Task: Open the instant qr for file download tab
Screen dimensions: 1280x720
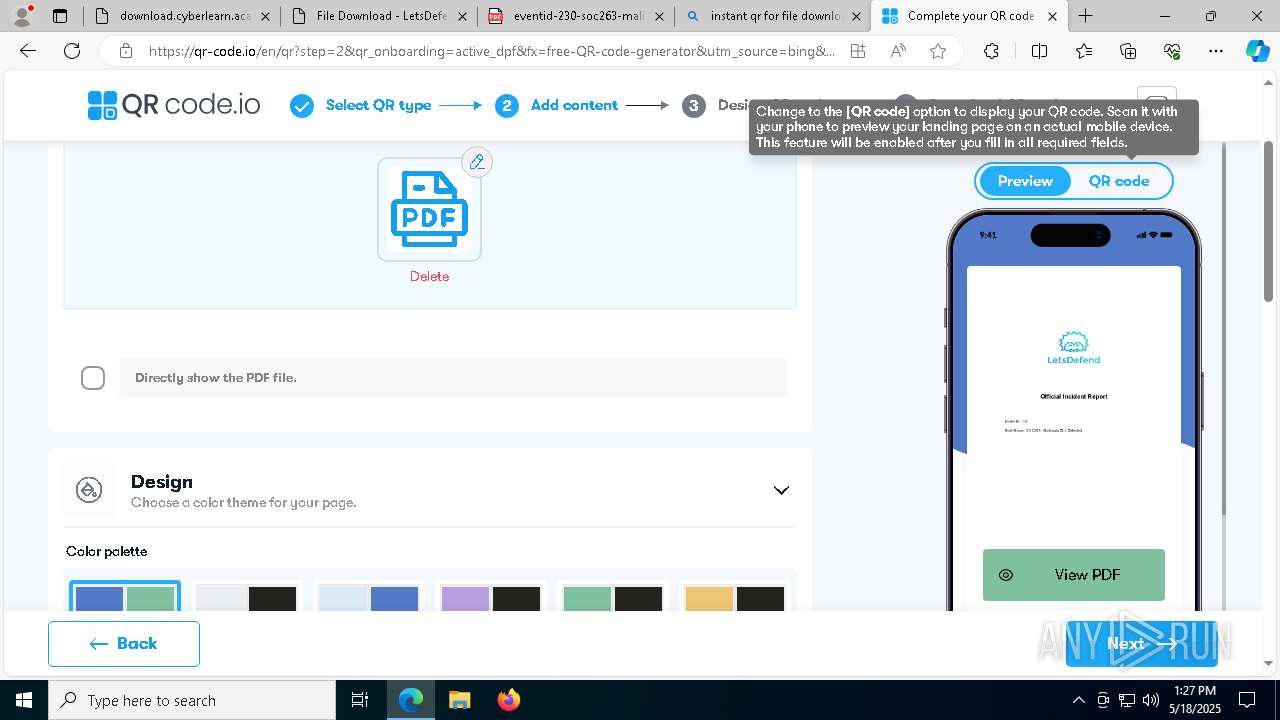Action: click(772, 16)
